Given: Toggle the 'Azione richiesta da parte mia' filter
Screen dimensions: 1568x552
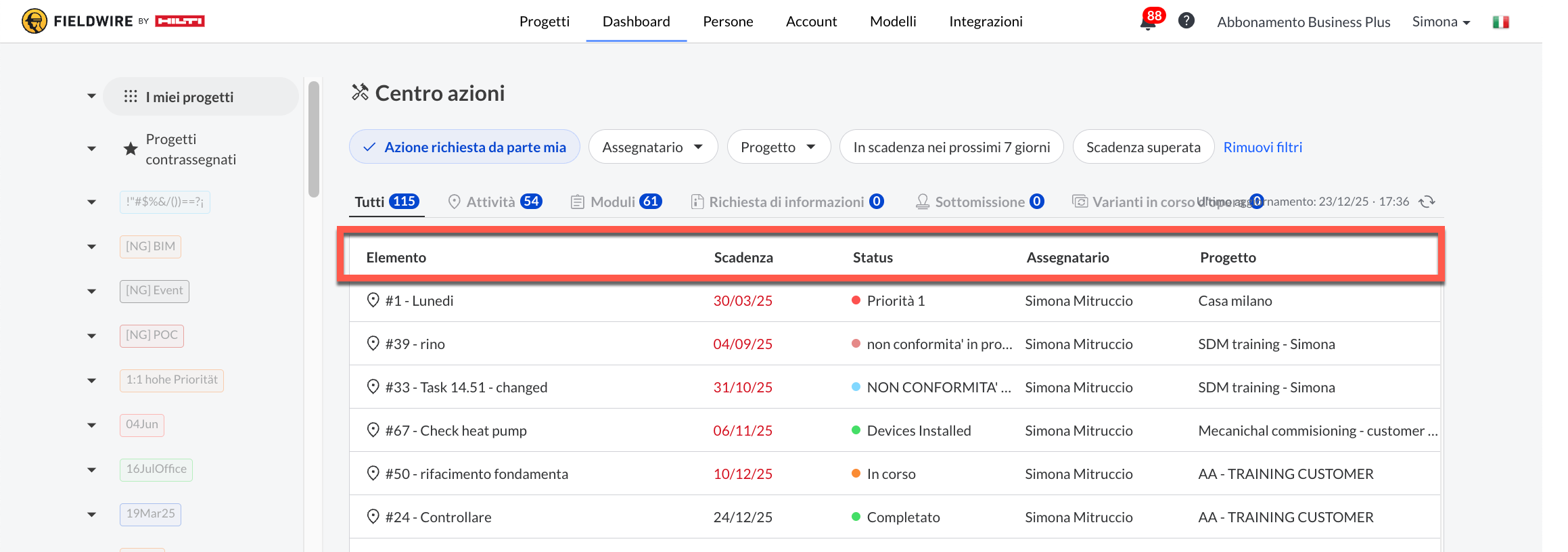Looking at the screenshot, I should [465, 147].
